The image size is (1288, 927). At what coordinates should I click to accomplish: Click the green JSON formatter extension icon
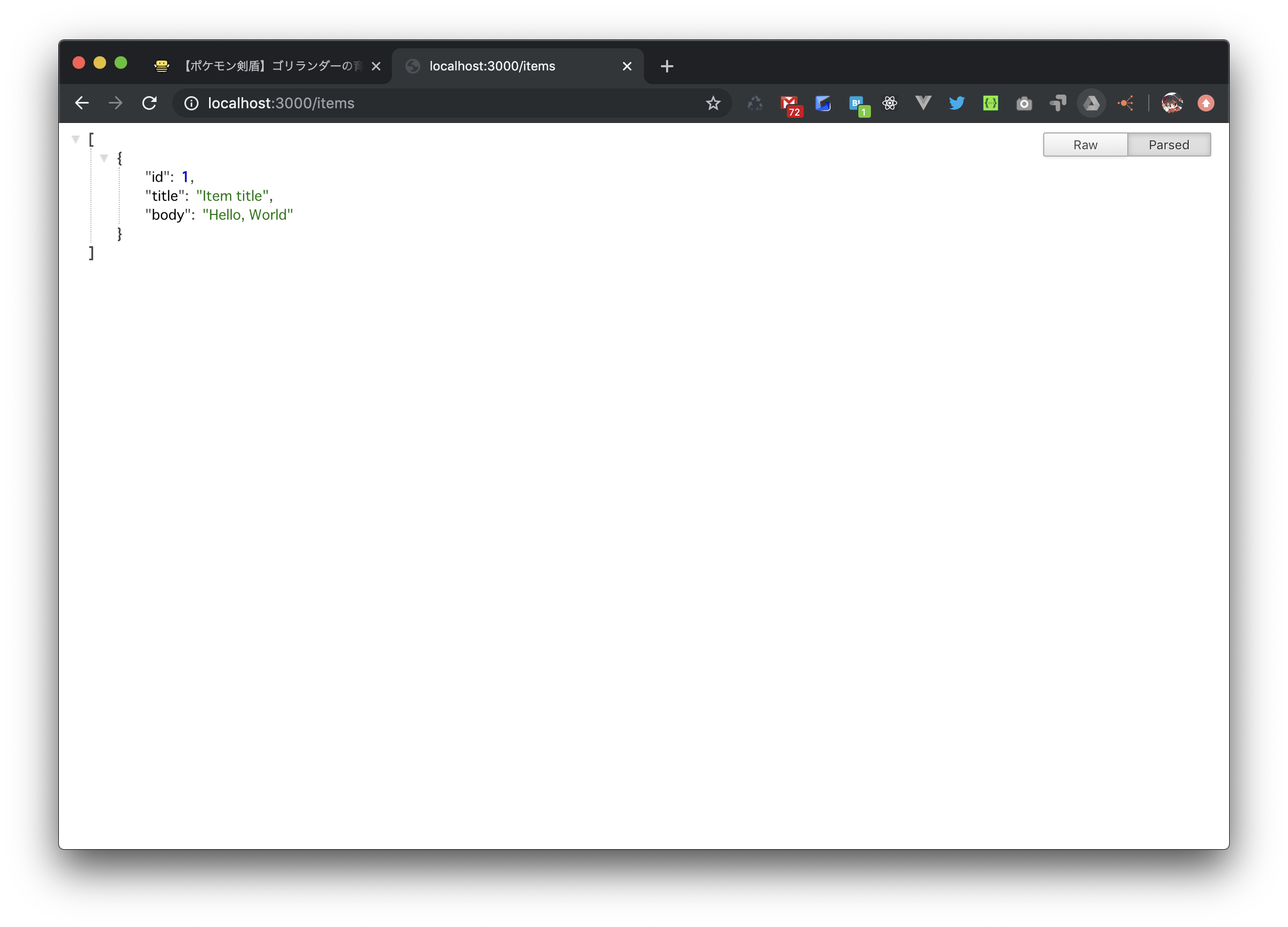(x=990, y=104)
